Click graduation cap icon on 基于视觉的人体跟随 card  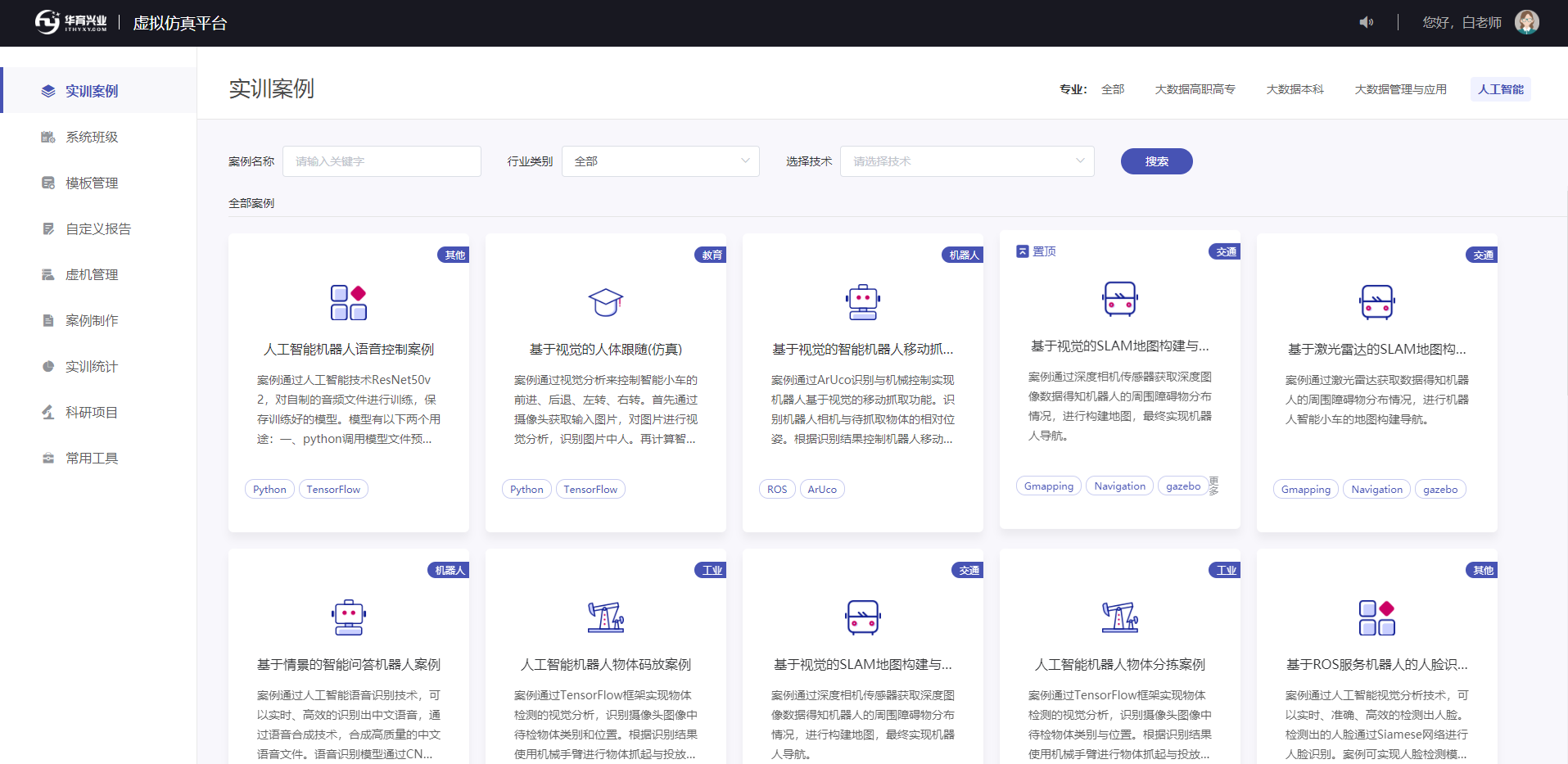click(x=606, y=302)
